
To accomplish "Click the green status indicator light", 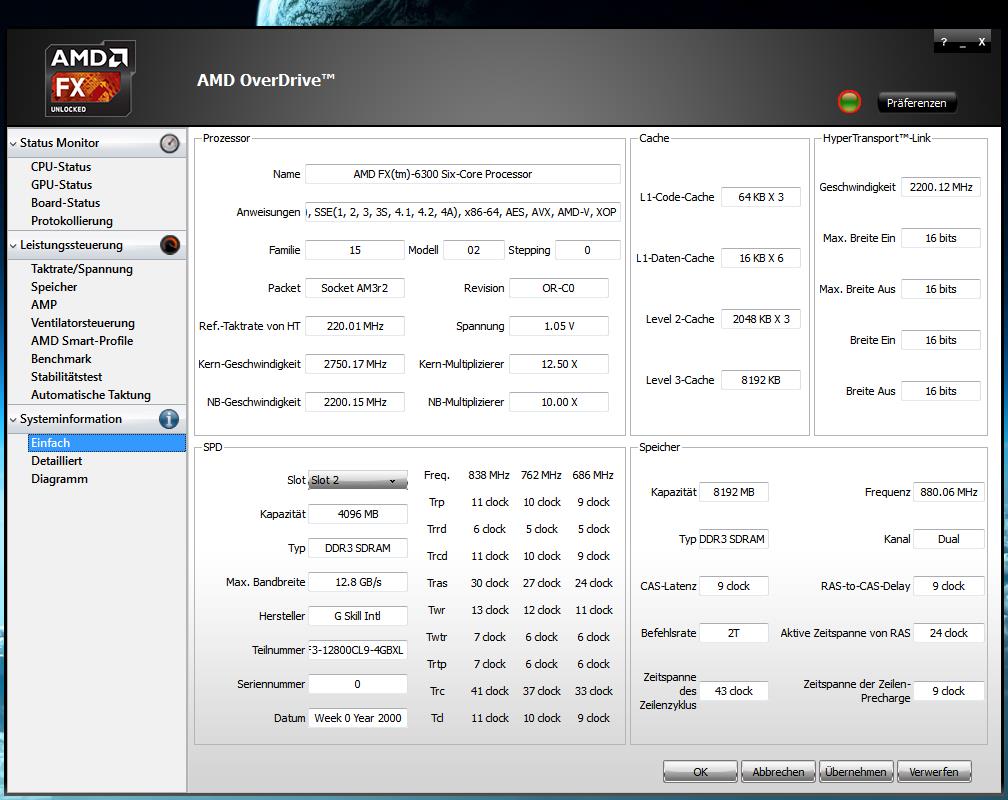I will (849, 102).
